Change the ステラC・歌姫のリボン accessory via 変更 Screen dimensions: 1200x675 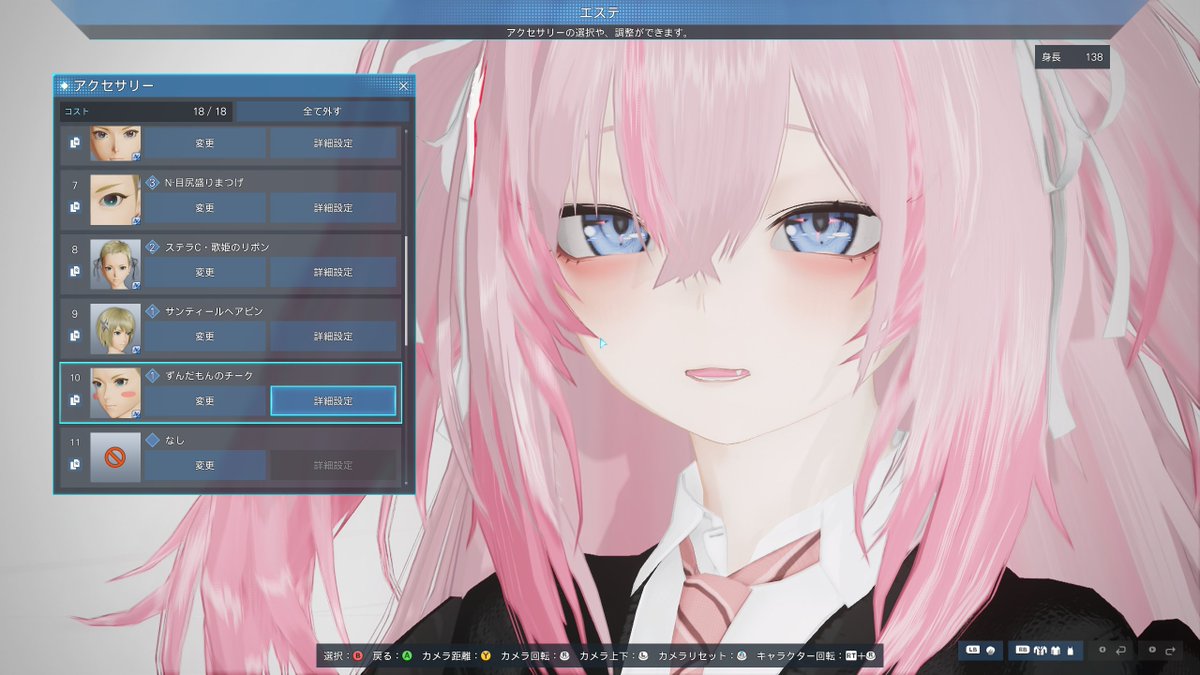pyautogui.click(x=205, y=272)
